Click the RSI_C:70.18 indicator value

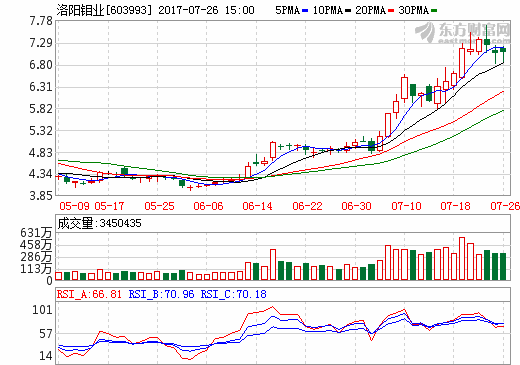(234, 294)
